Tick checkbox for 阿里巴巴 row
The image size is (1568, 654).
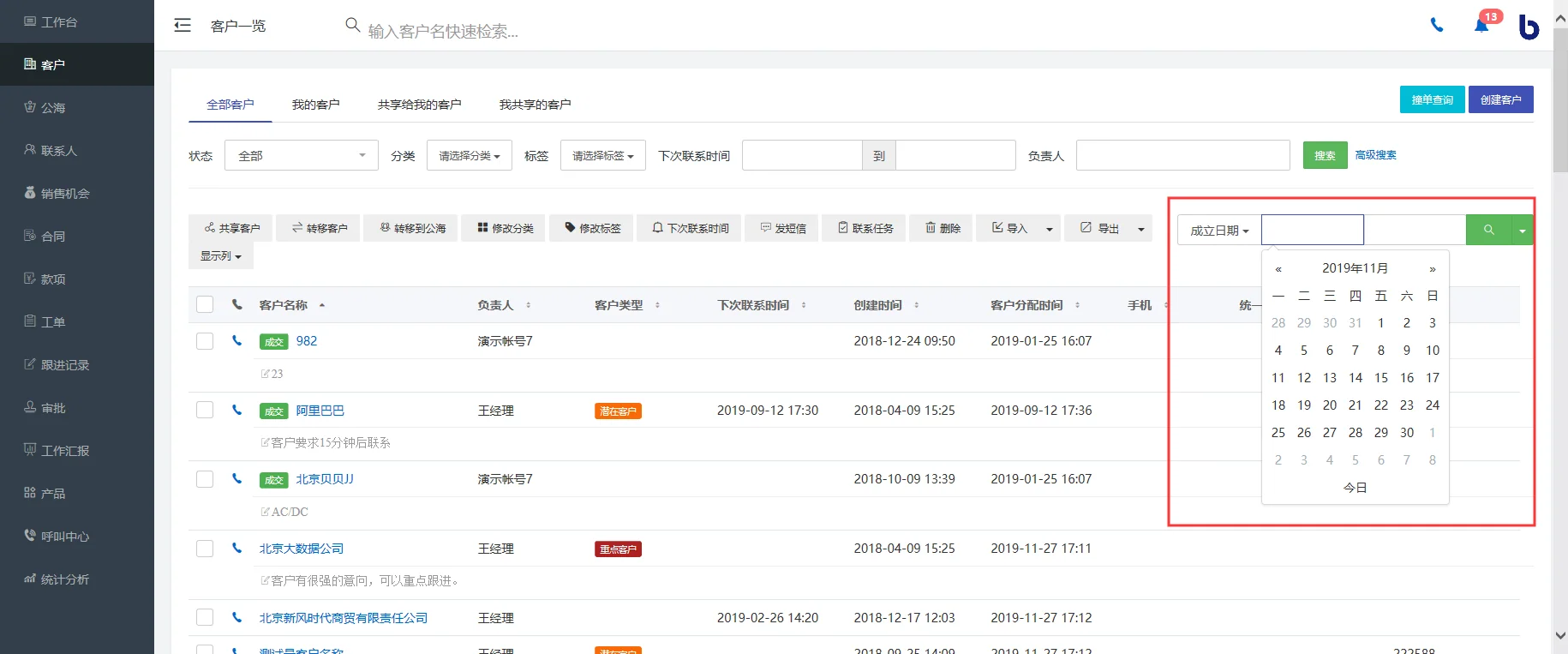(x=205, y=410)
